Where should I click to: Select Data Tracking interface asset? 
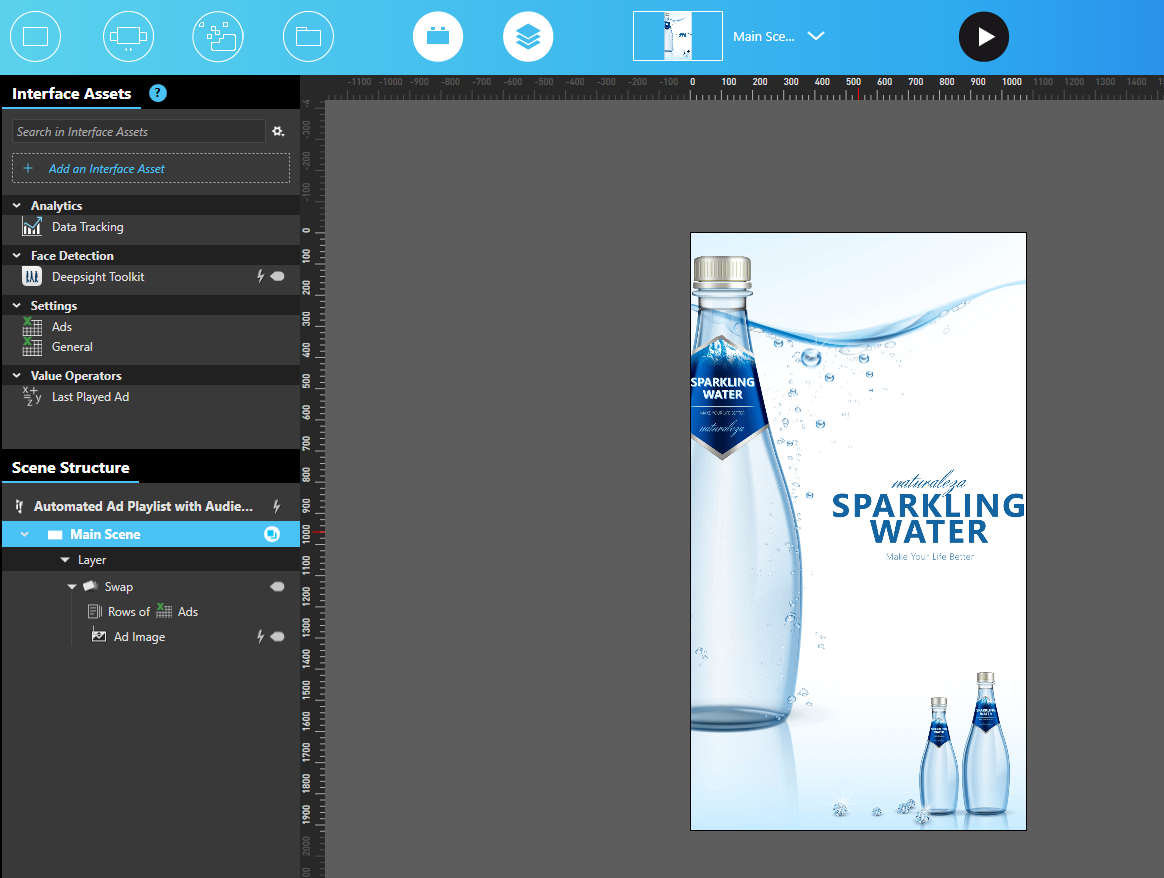pos(87,227)
